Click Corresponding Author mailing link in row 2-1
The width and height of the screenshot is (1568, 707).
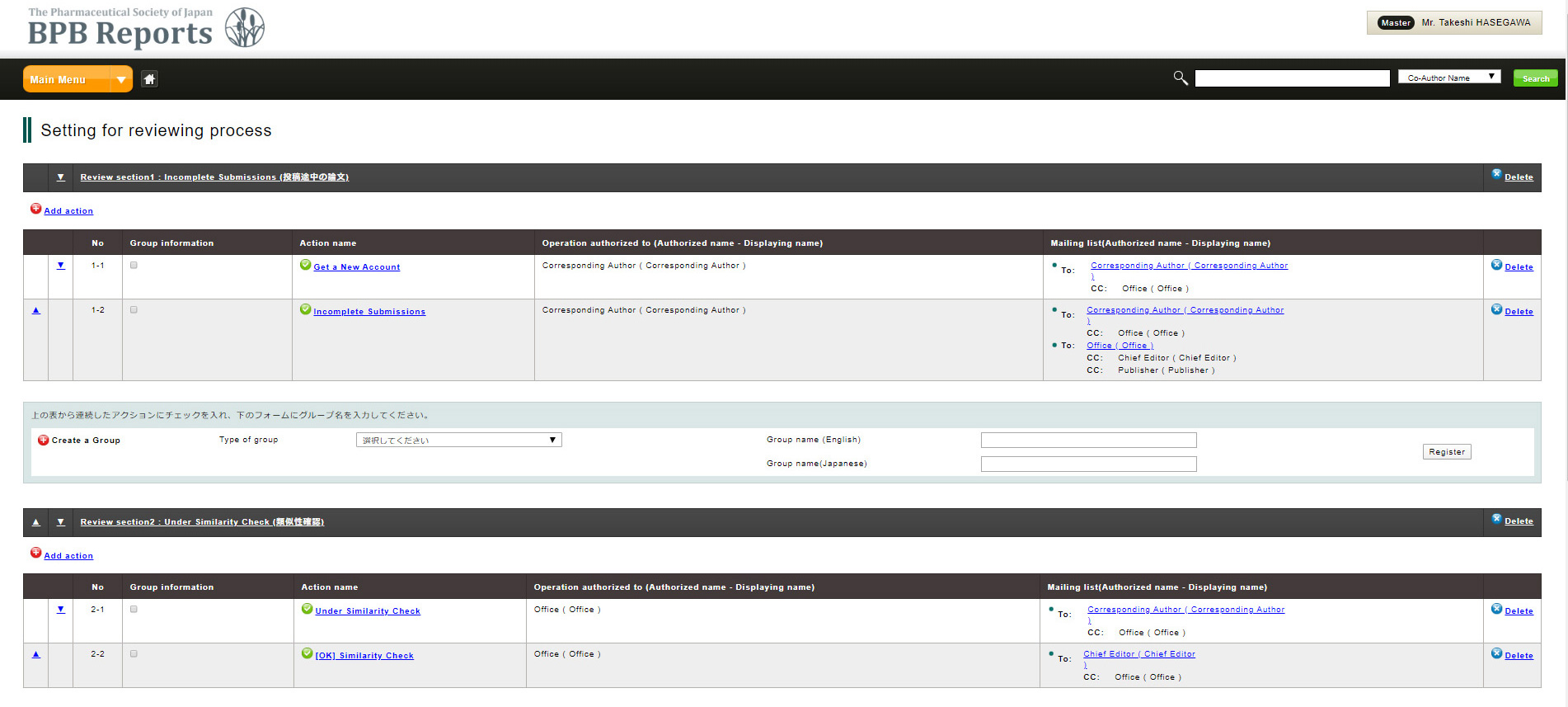tap(1185, 610)
